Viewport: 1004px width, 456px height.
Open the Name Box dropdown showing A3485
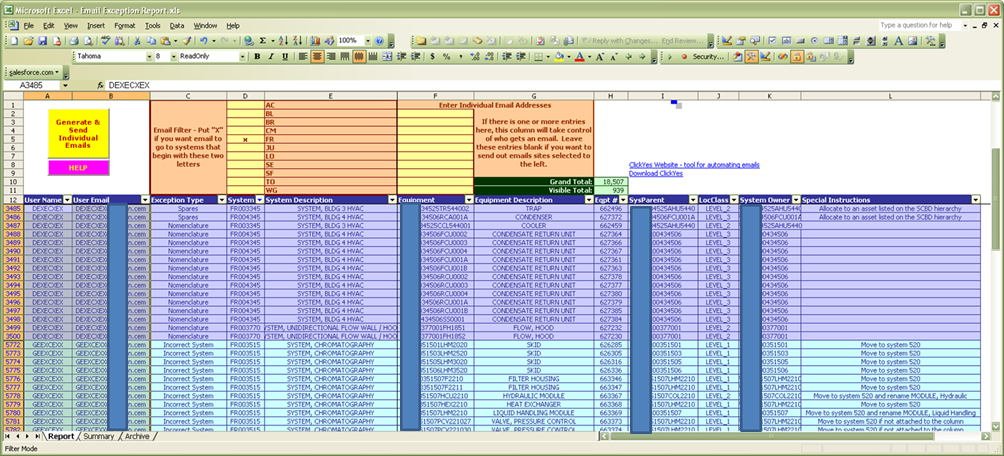pos(65,85)
